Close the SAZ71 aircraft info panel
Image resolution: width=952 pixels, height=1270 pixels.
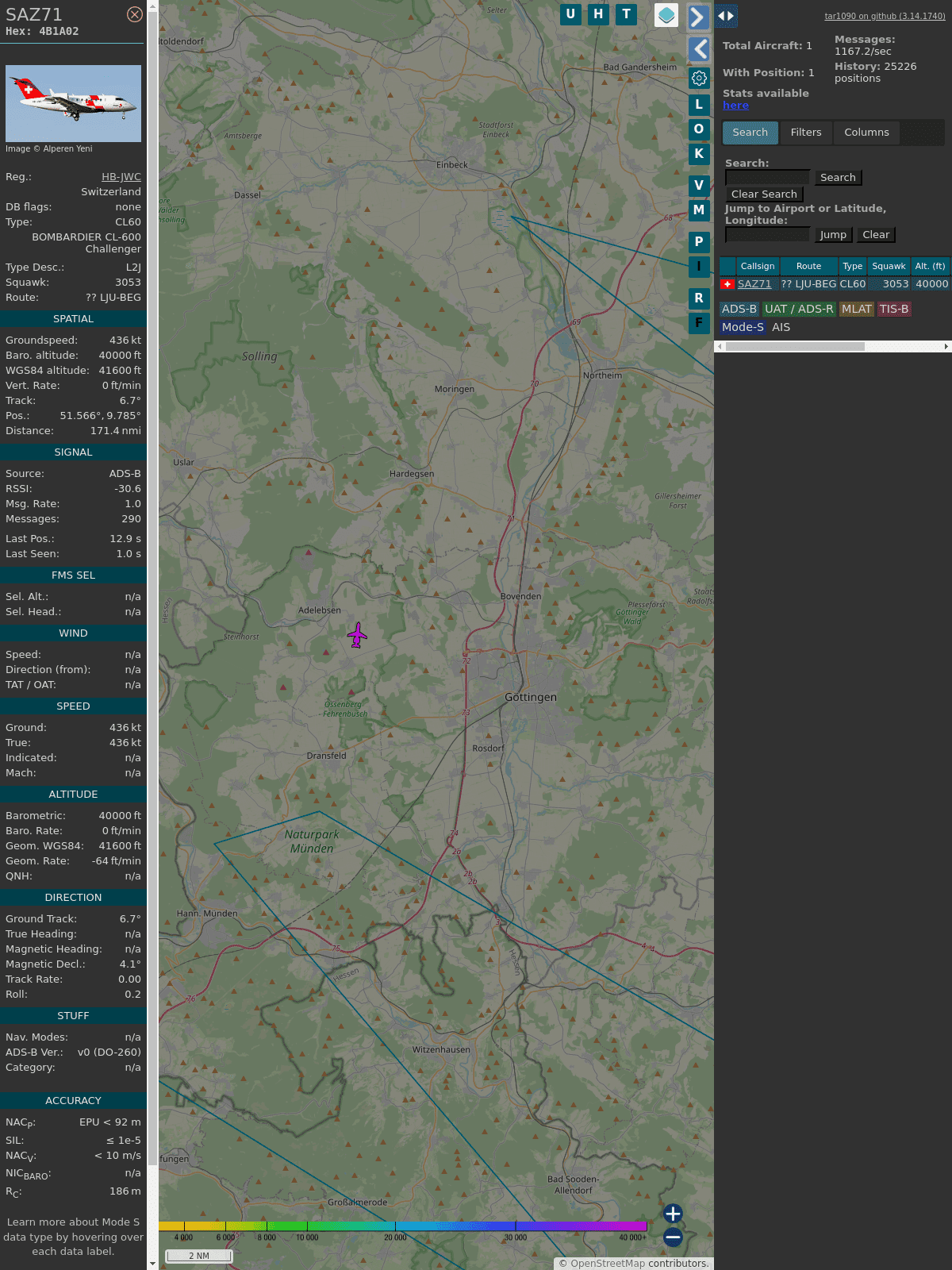tap(135, 14)
